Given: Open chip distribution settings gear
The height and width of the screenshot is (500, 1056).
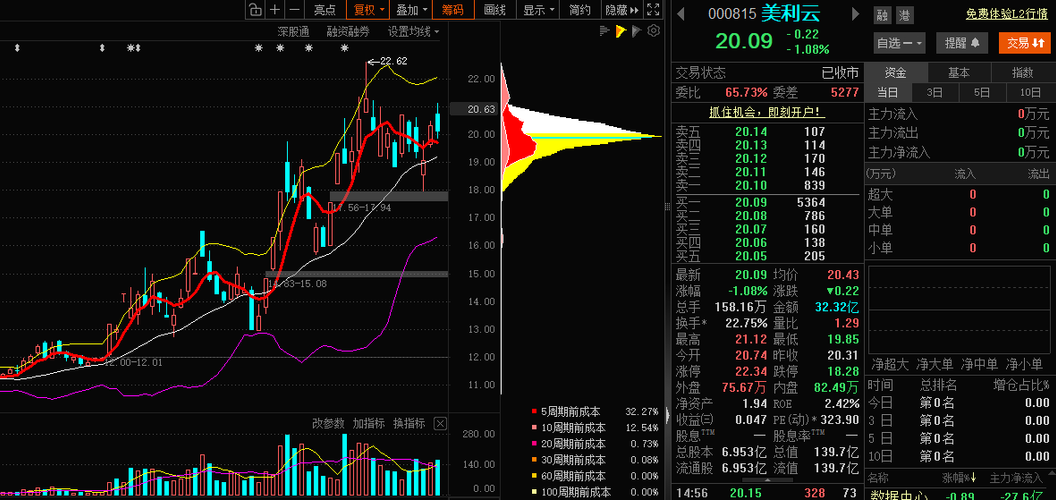Looking at the screenshot, I should [653, 30].
